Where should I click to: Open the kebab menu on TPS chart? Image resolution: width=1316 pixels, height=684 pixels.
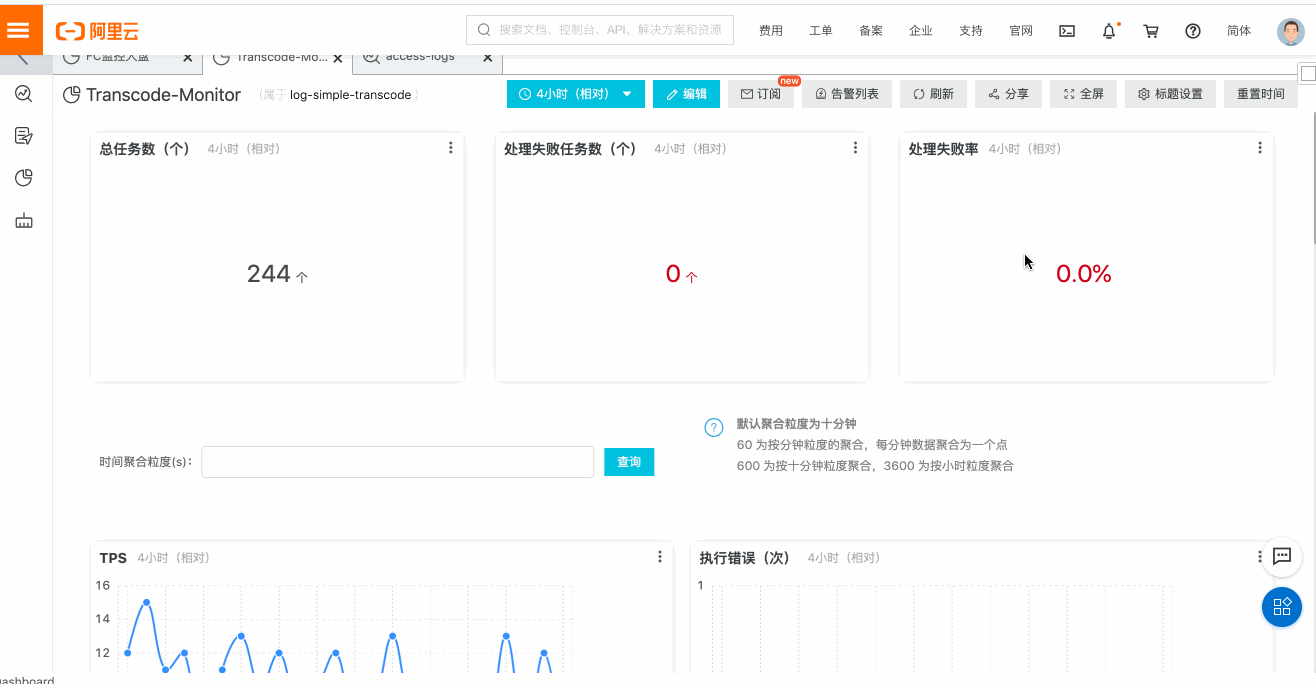coord(659,556)
